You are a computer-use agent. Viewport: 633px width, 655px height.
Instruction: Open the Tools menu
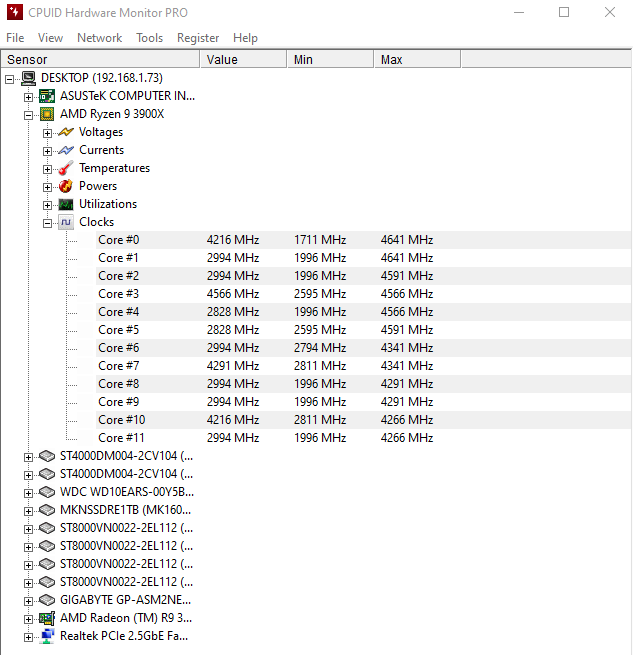click(x=149, y=38)
